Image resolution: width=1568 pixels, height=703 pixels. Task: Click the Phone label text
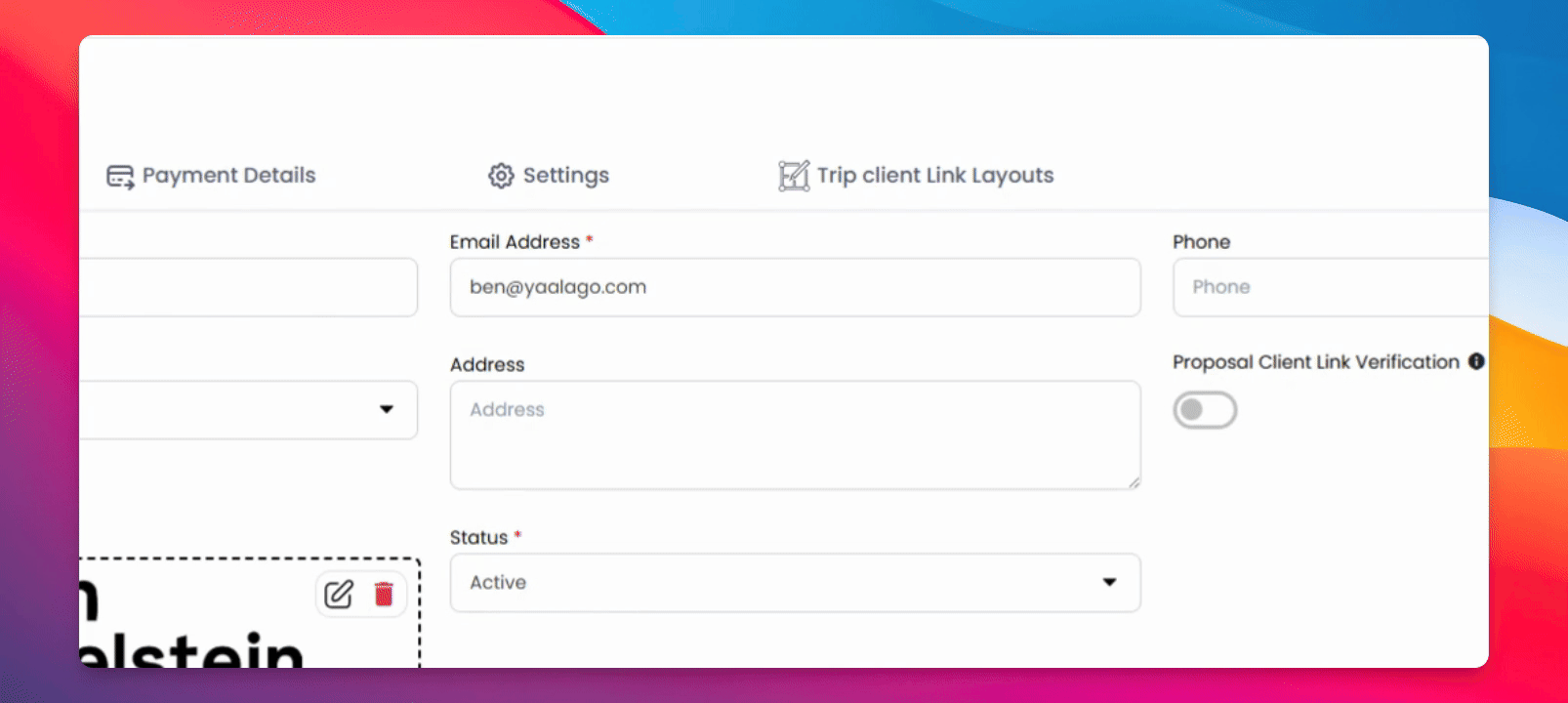pos(1201,242)
